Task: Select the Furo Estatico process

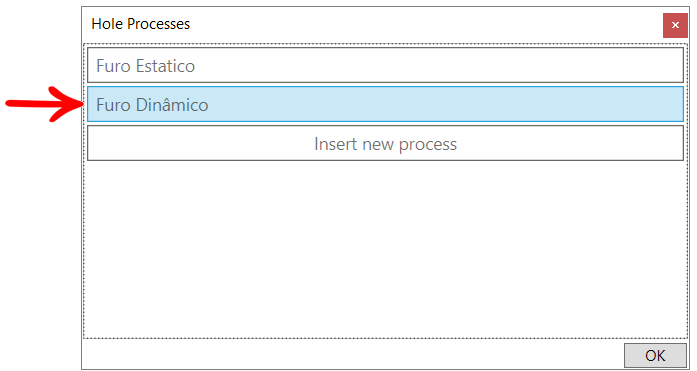Action: click(385, 65)
